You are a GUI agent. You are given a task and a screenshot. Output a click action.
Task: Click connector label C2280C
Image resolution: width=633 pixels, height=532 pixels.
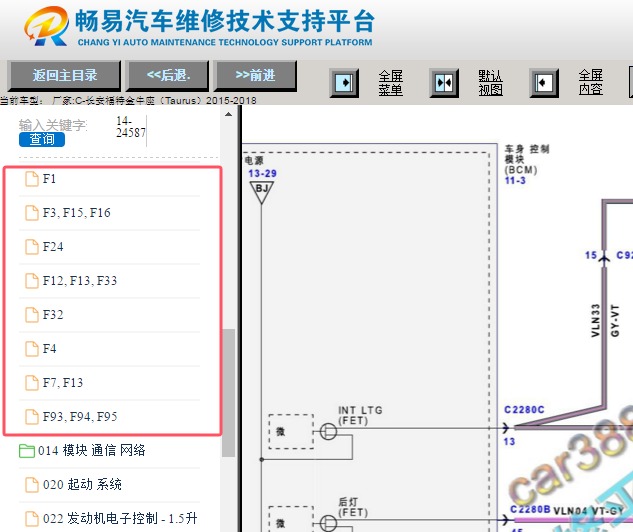[x=524, y=410]
